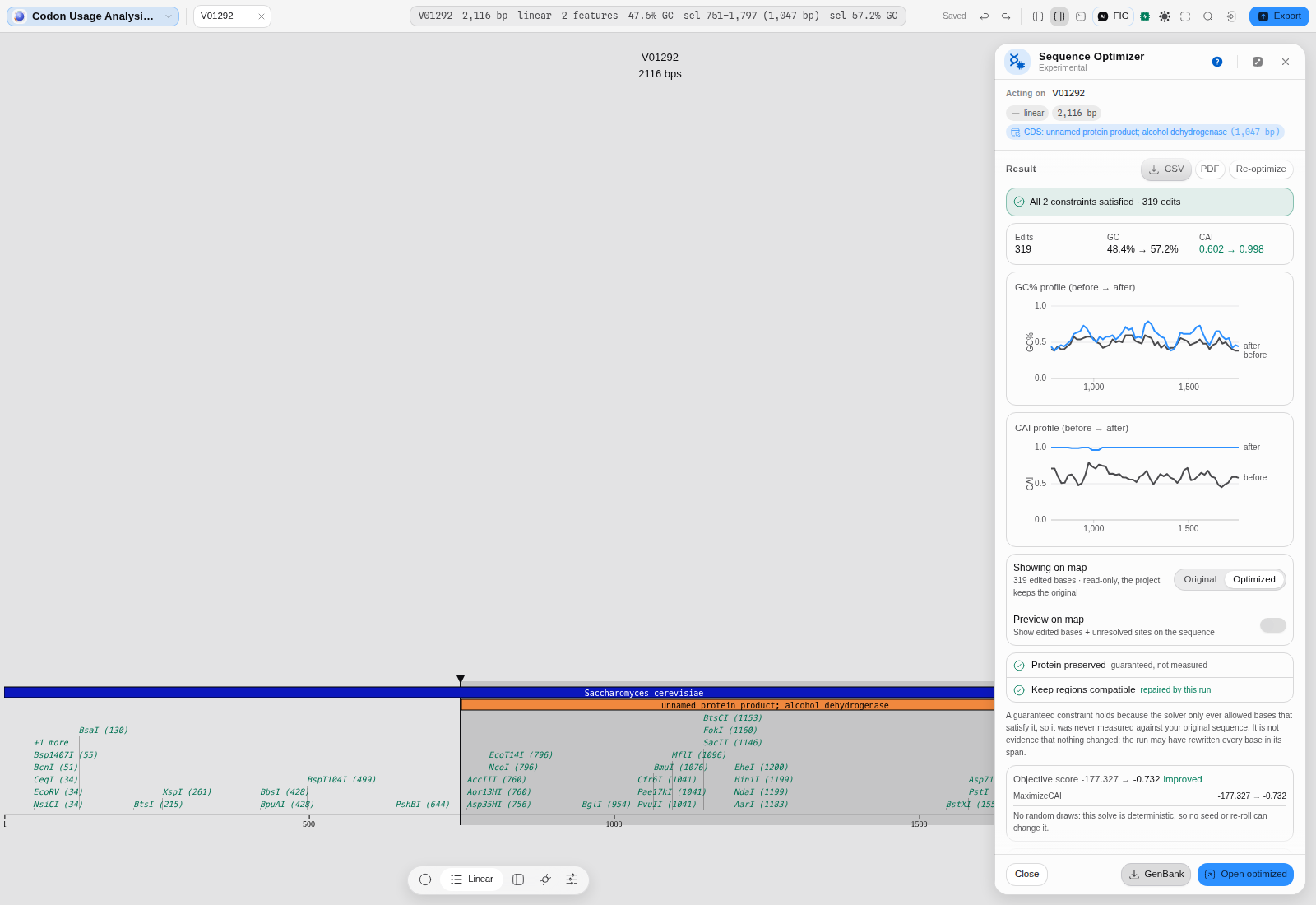Viewport: 1316px width, 905px height.
Task: Open the FIG AI assistant
Action: click(x=1114, y=16)
